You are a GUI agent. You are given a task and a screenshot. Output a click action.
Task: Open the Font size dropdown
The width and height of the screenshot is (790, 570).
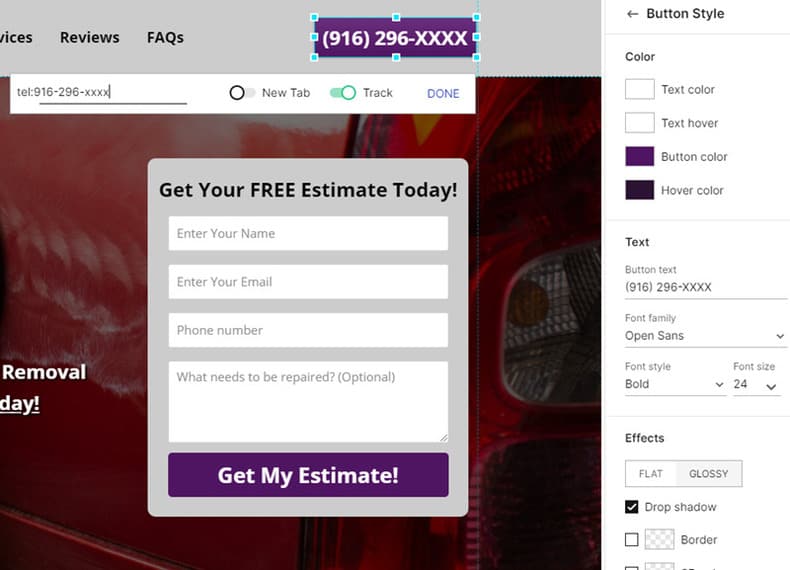[755, 385]
